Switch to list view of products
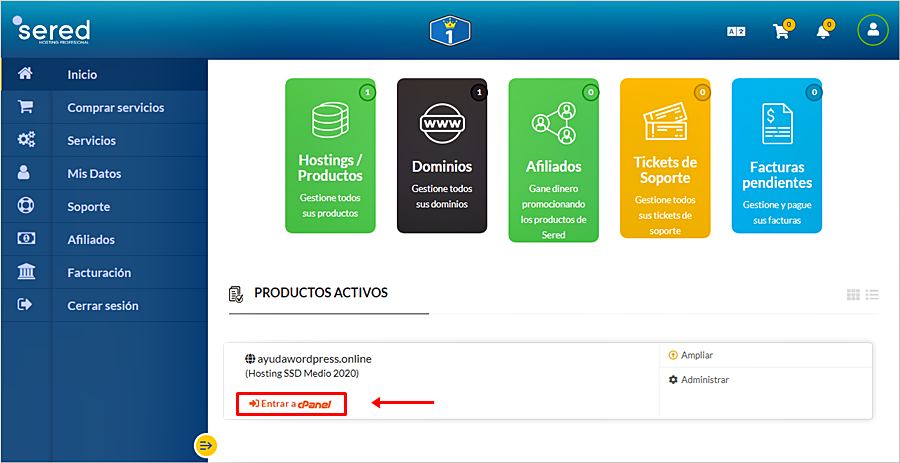This screenshot has height=463, width=900. pyautogui.click(x=872, y=294)
